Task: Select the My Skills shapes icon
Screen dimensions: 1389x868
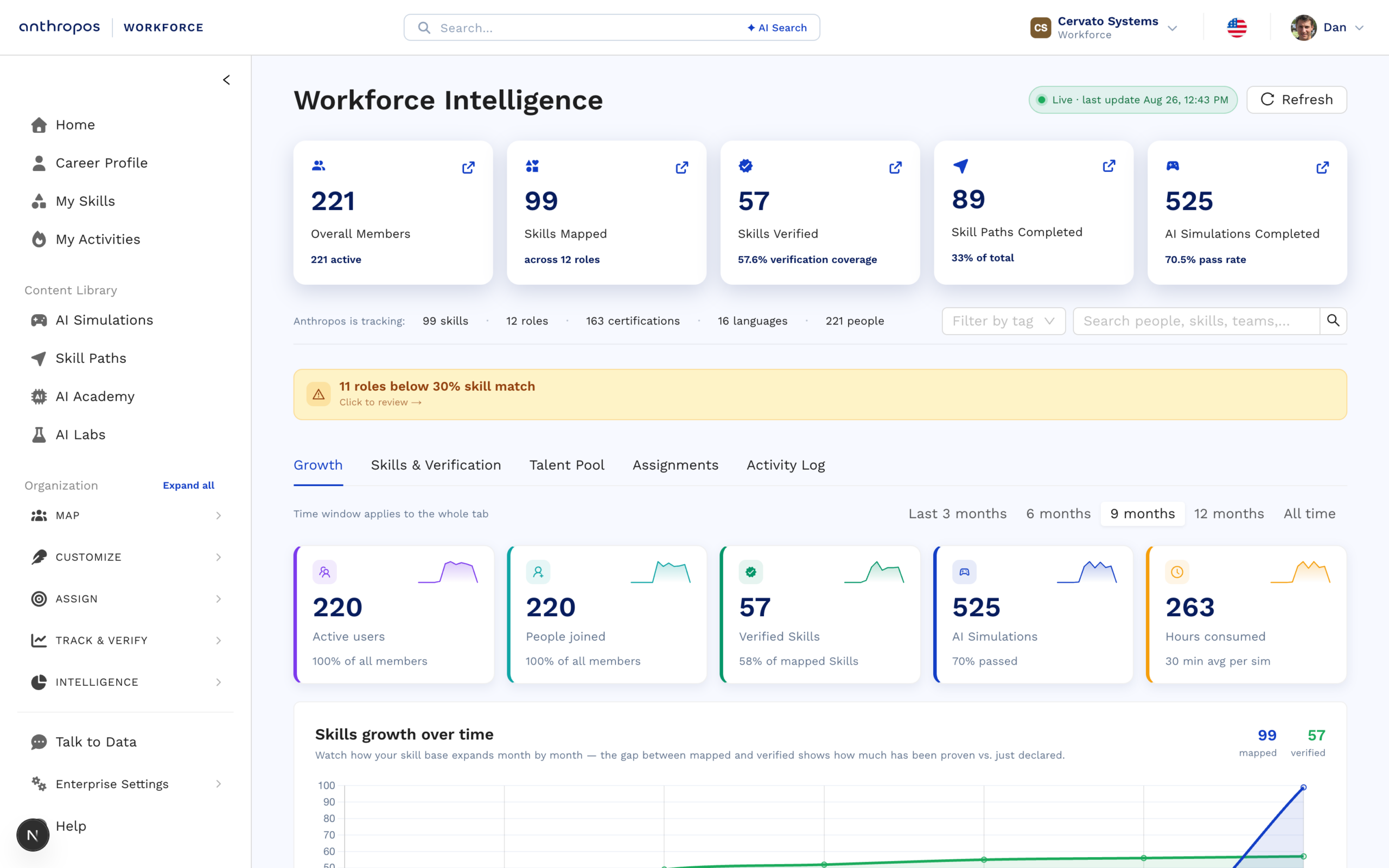Action: point(39,201)
